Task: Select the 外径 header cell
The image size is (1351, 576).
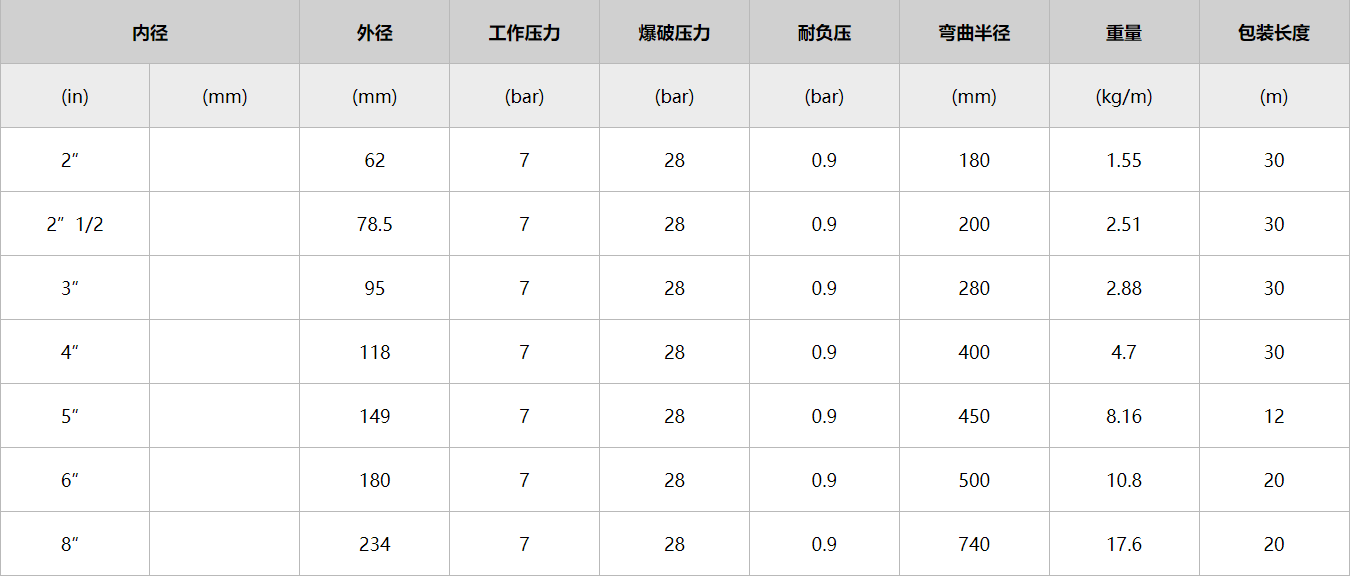Action: point(375,33)
